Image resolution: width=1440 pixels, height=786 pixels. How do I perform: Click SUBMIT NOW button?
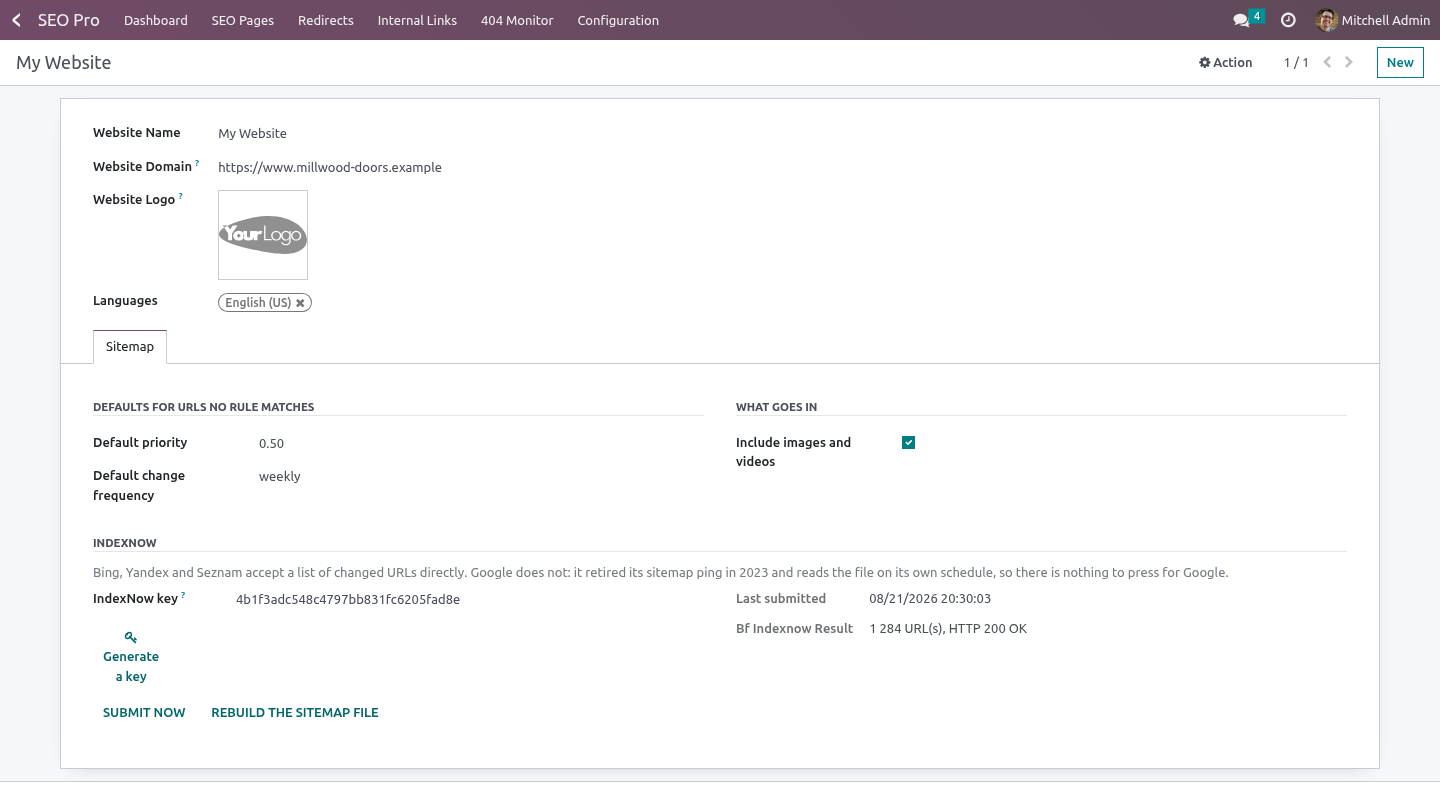click(144, 713)
